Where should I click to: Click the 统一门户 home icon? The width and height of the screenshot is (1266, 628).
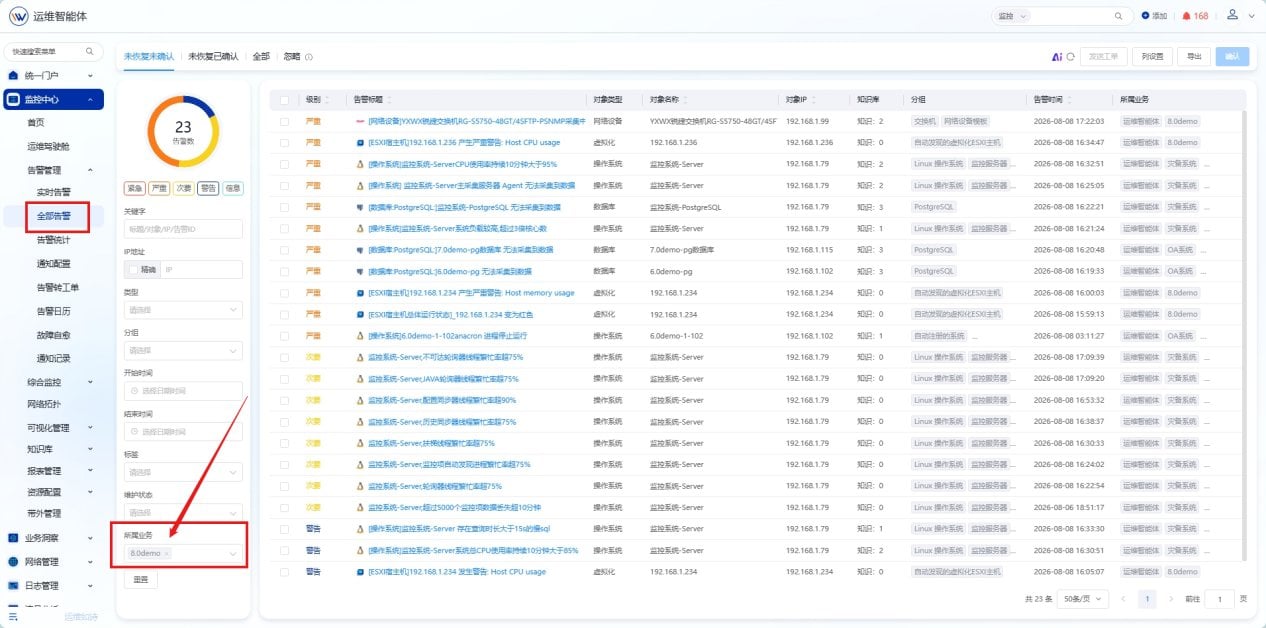13,75
